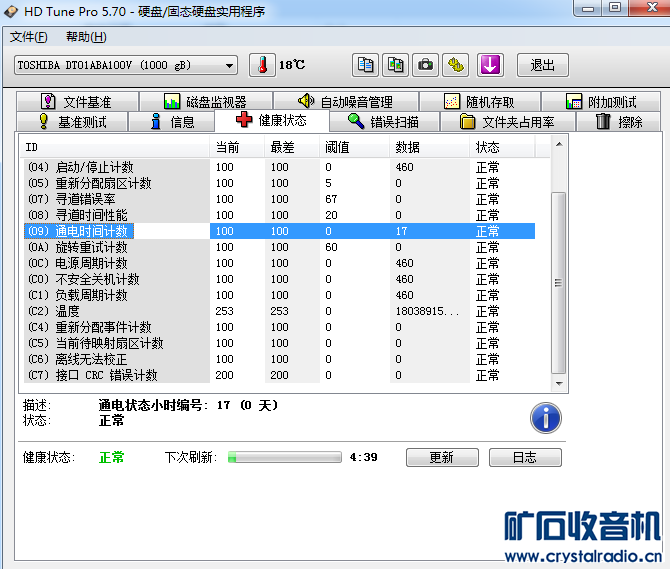670x569 pixels.
Task: Click the 最差 column header
Action: (292, 147)
